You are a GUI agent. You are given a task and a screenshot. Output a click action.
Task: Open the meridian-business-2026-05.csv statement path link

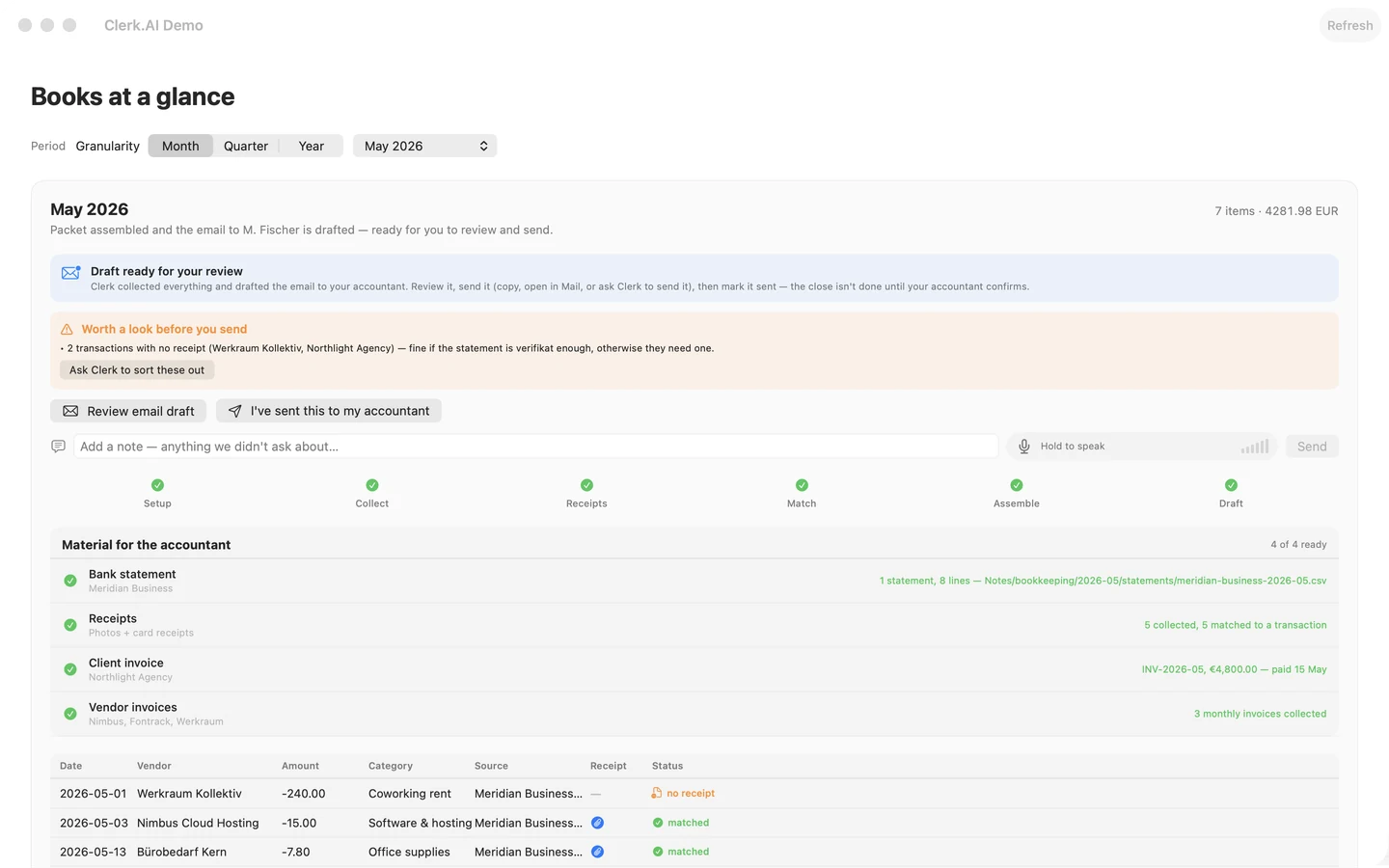click(x=1155, y=581)
